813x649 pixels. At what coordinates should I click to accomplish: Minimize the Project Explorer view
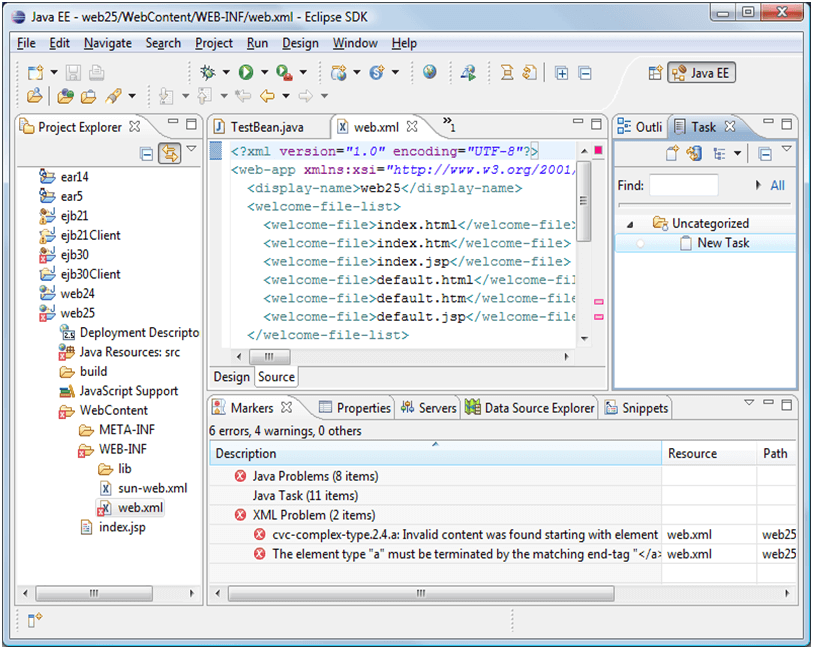pos(173,122)
